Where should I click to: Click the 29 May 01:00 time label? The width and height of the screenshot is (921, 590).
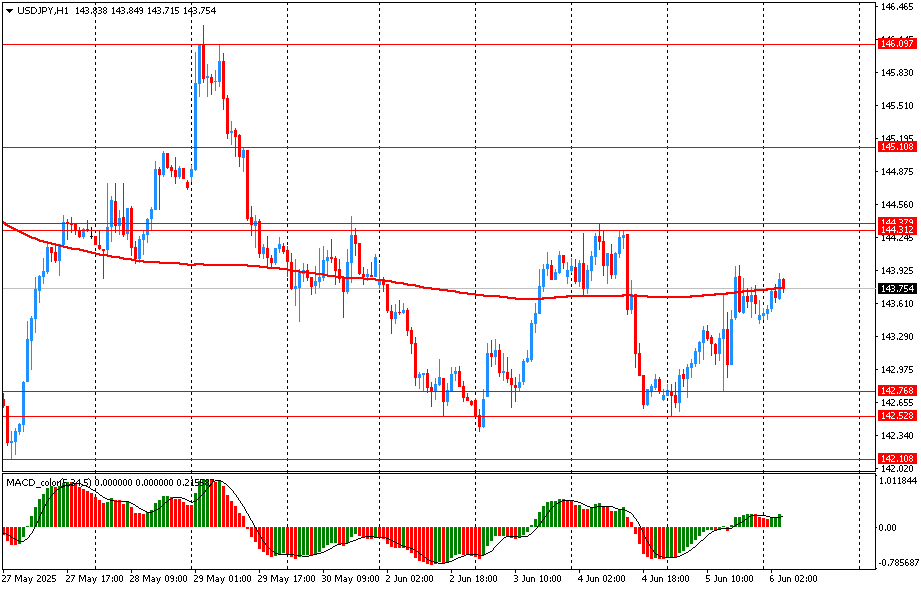coord(222,579)
